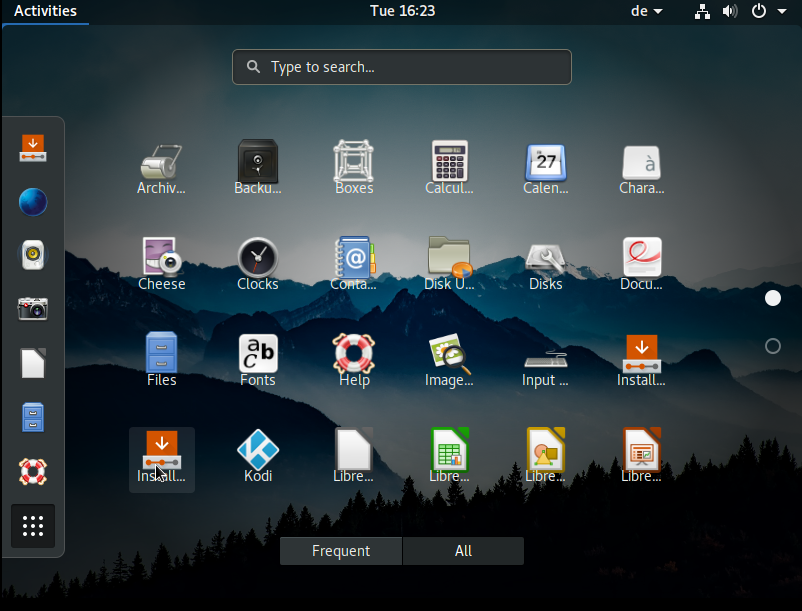The image size is (802, 611).
Task: Switch to the All apps tab
Action: (463, 551)
